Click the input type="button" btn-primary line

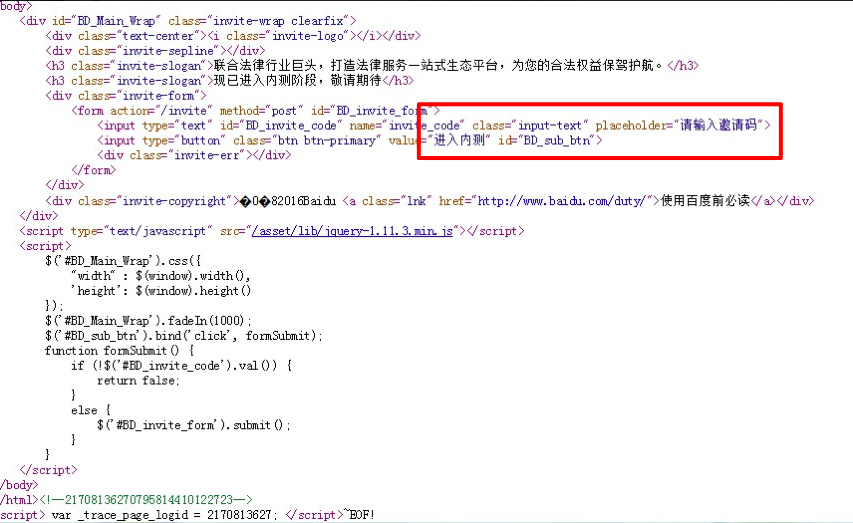[350, 140]
